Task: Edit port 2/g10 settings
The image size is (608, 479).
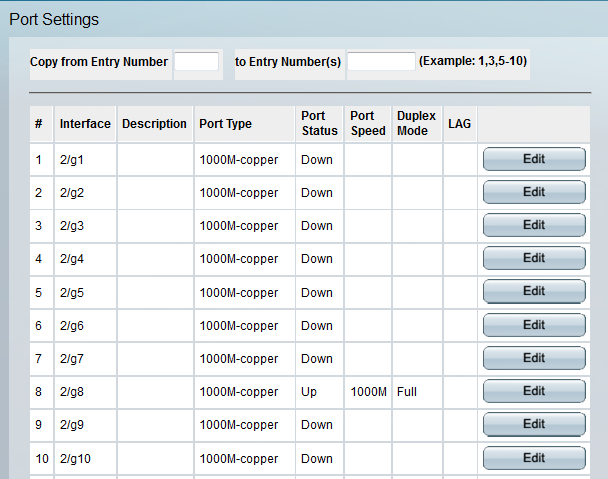Action: pyautogui.click(x=534, y=458)
